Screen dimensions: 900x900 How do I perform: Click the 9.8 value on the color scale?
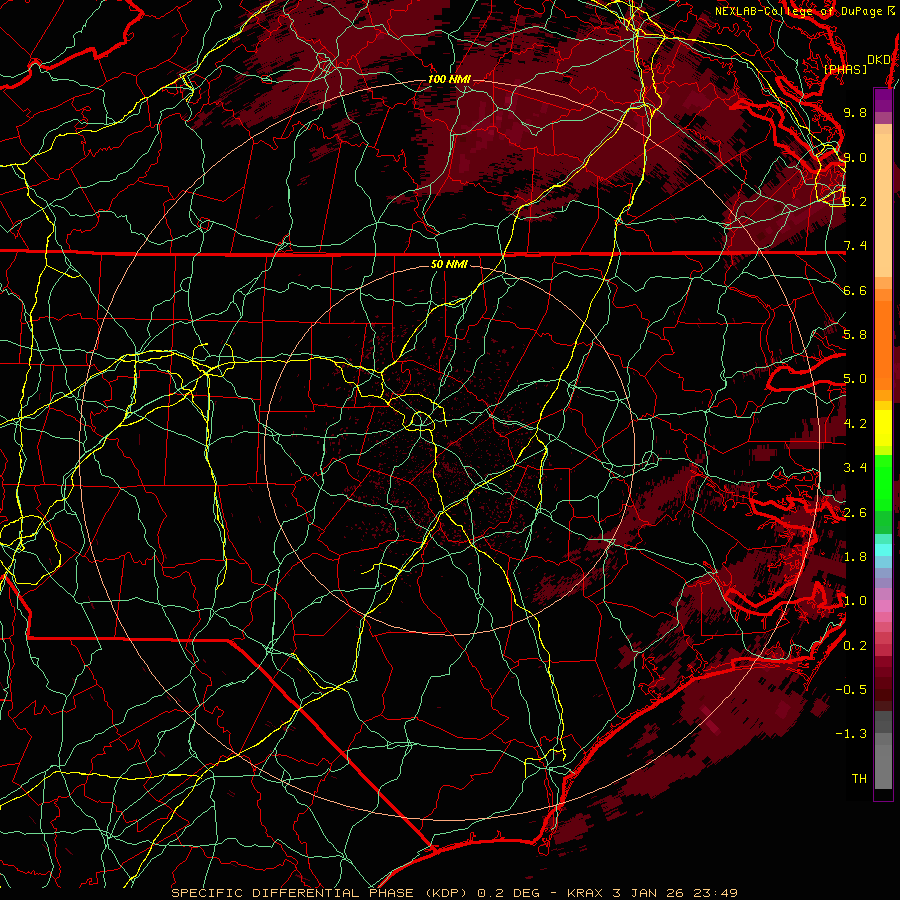(855, 112)
